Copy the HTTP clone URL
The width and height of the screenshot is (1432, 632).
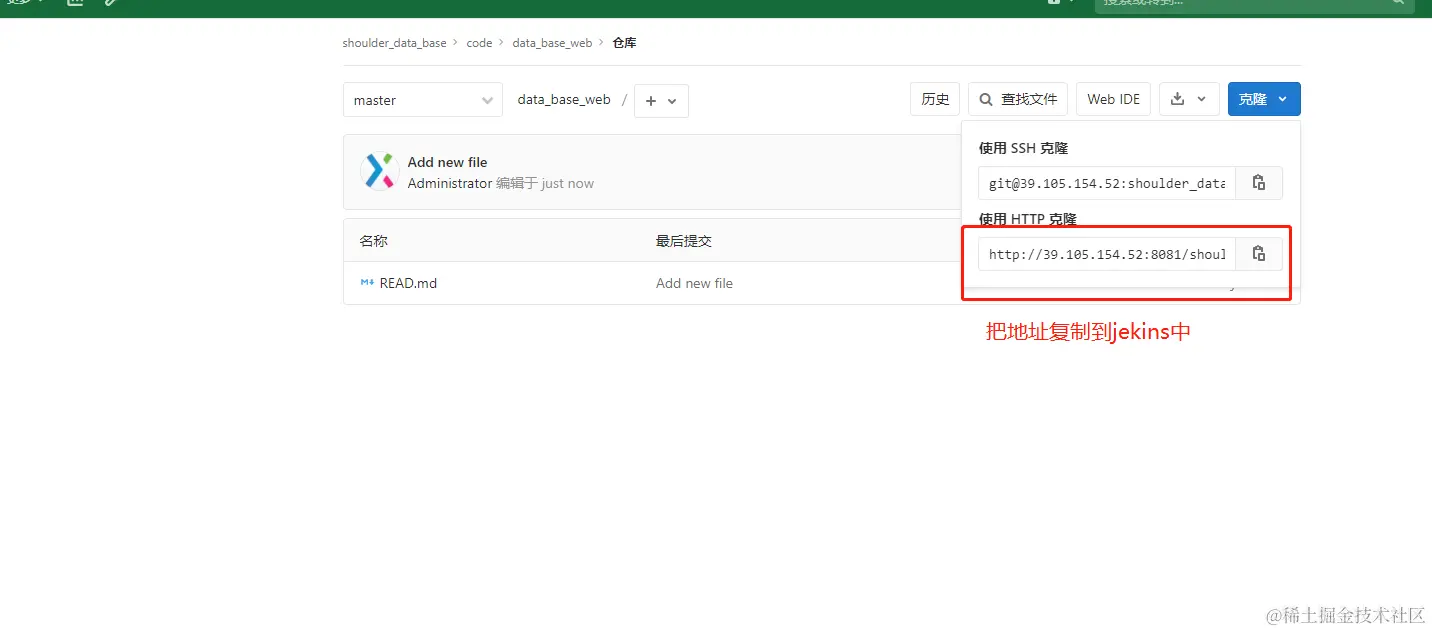pos(1259,254)
